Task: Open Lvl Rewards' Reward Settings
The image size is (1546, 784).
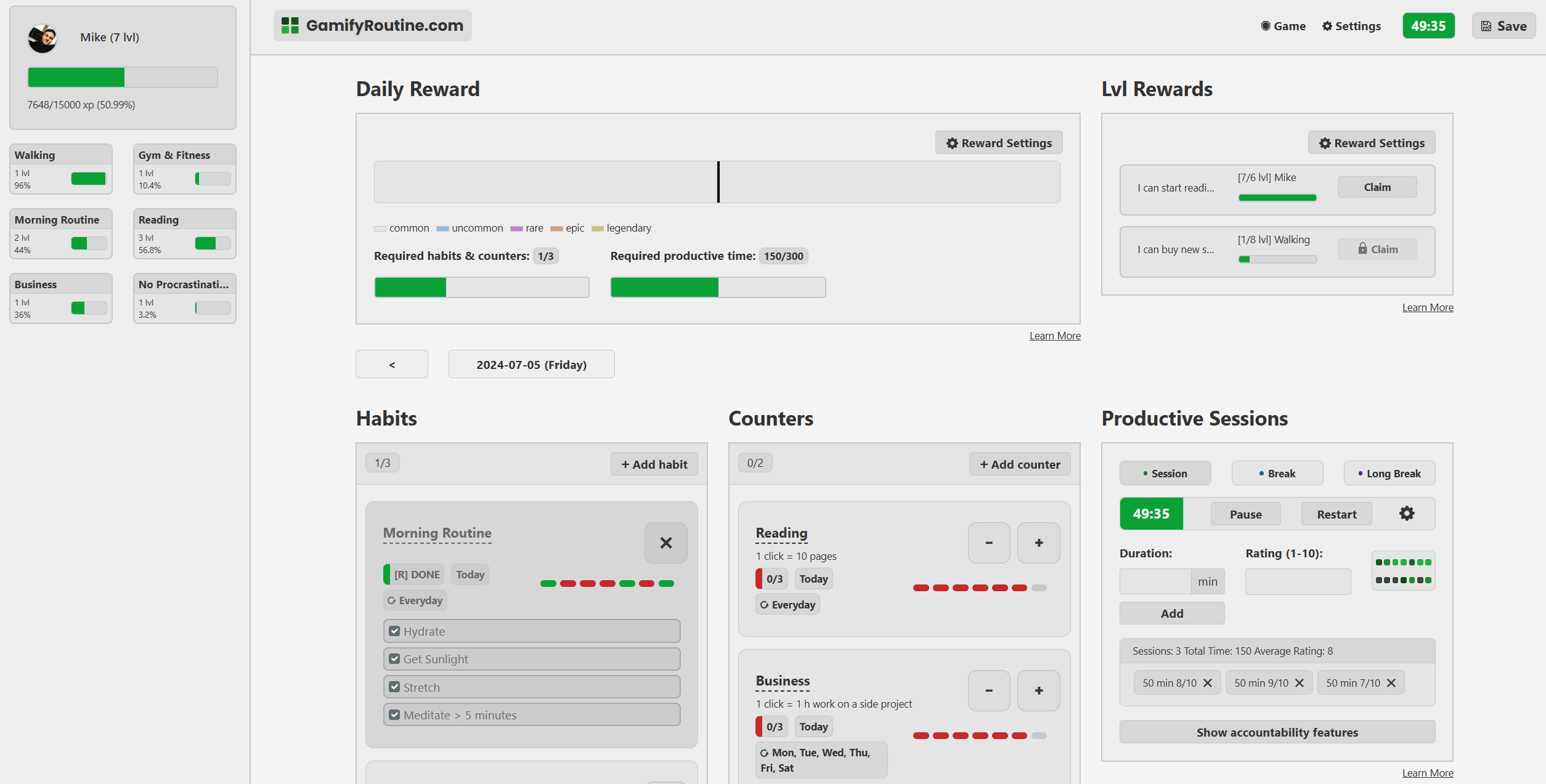Action: [x=1372, y=143]
